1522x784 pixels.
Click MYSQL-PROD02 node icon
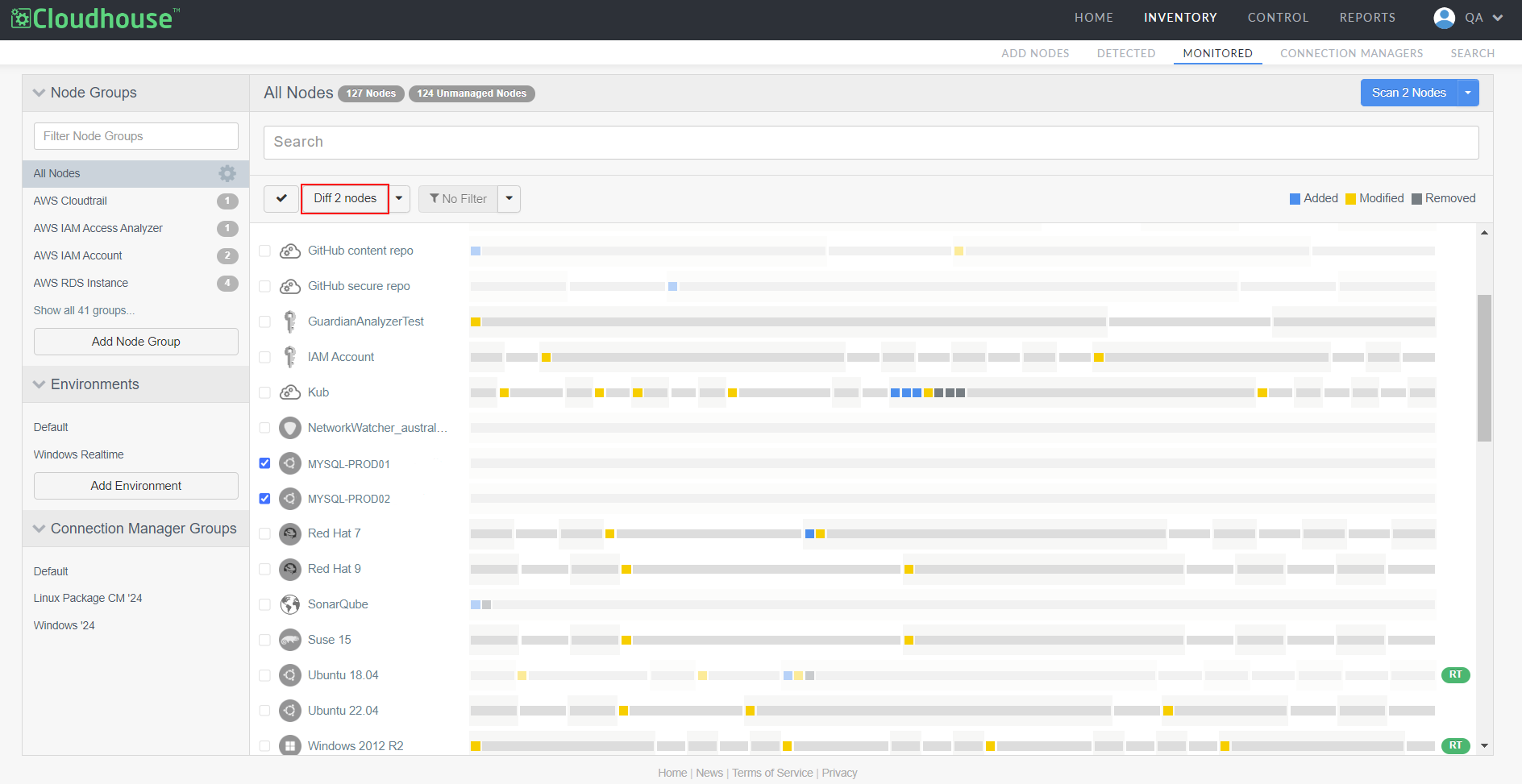tap(290, 499)
